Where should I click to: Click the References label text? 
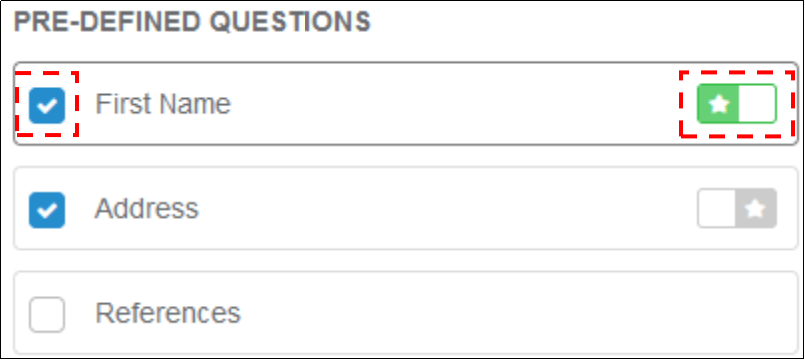168,313
